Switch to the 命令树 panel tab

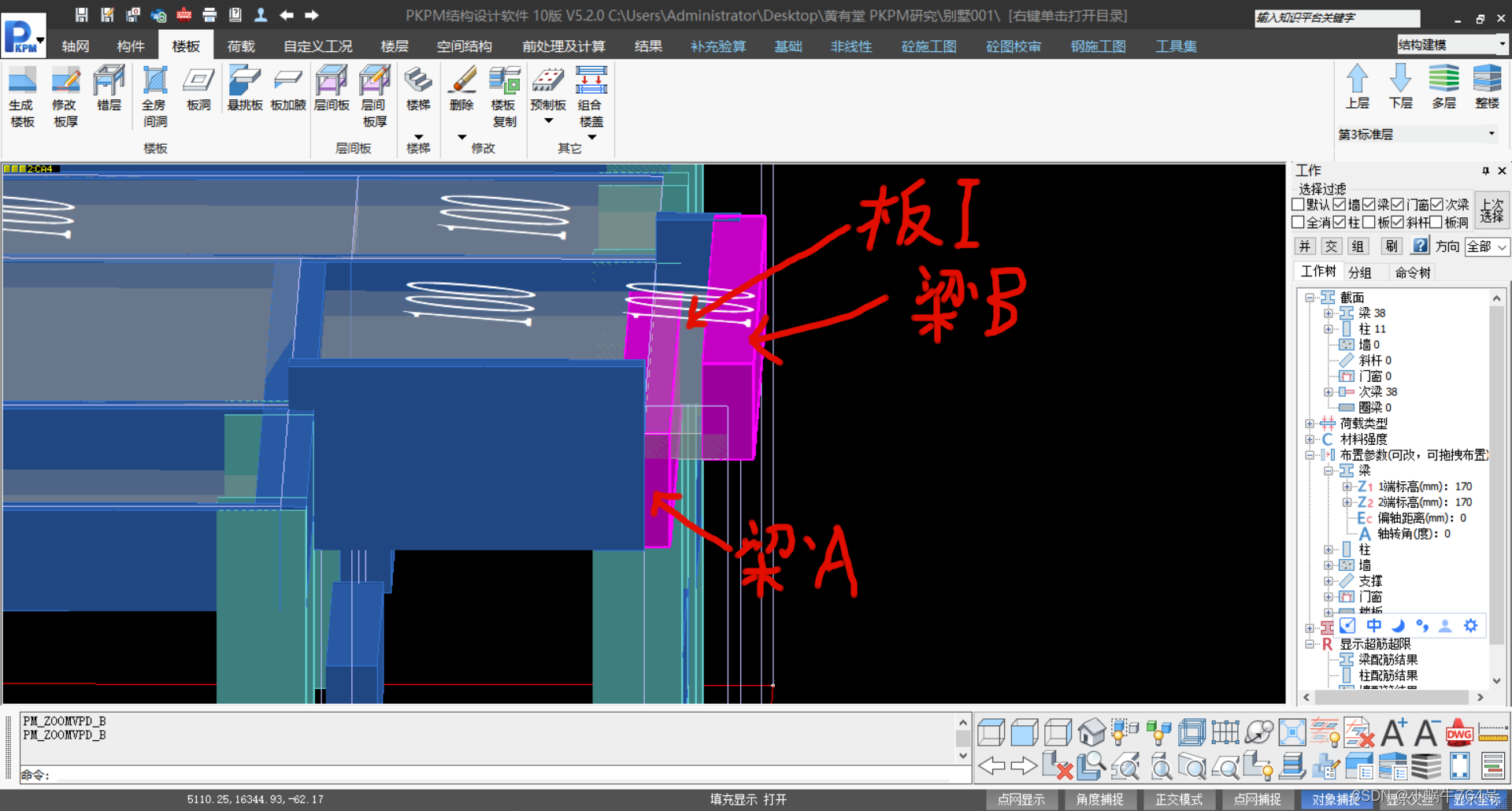(x=1413, y=272)
